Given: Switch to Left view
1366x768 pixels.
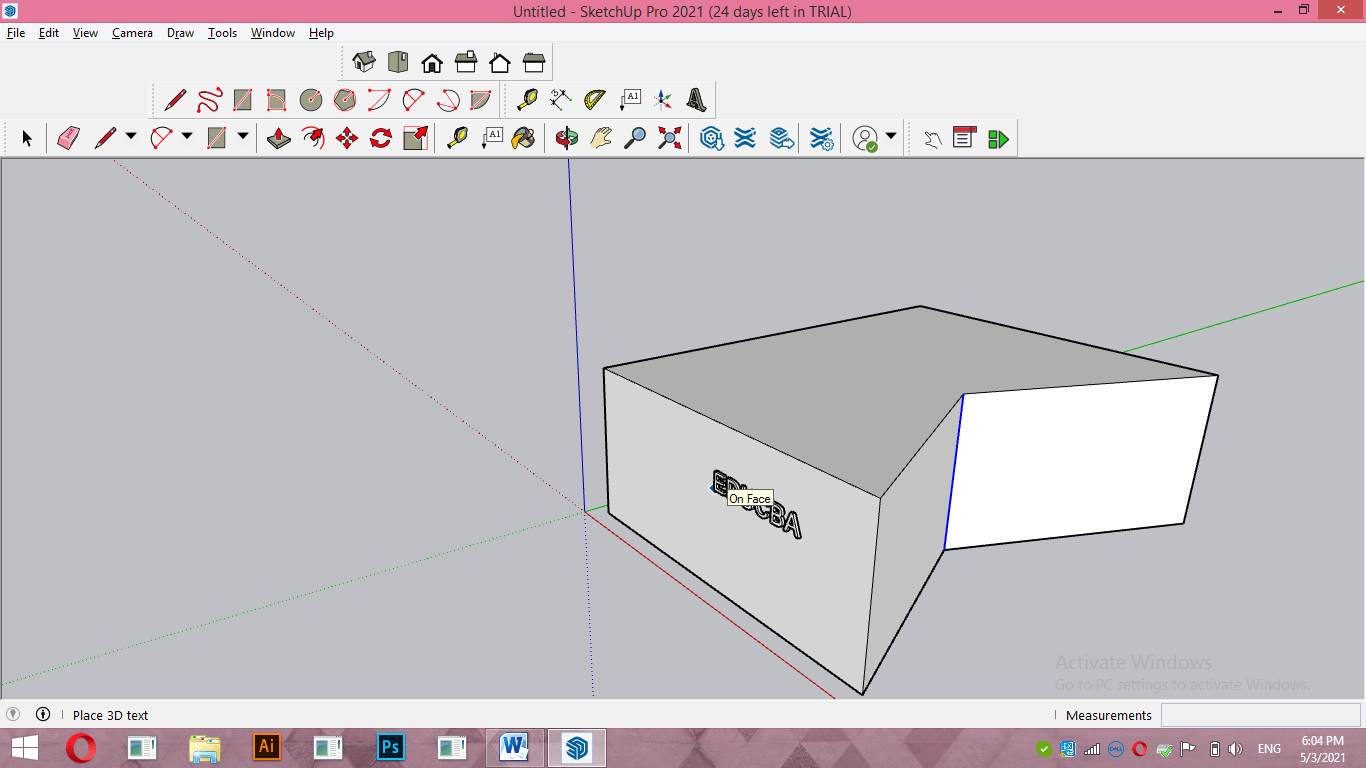Looking at the screenshot, I should (534, 63).
